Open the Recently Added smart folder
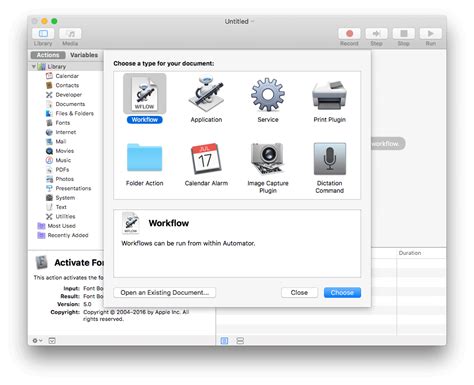 [x=68, y=235]
